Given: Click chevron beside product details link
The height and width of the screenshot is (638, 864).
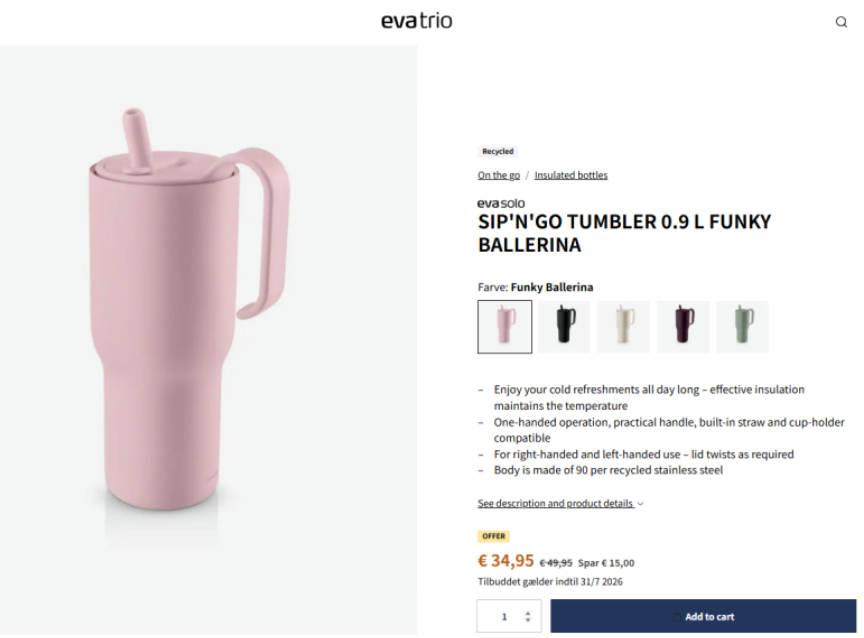Looking at the screenshot, I should click(x=640, y=504).
